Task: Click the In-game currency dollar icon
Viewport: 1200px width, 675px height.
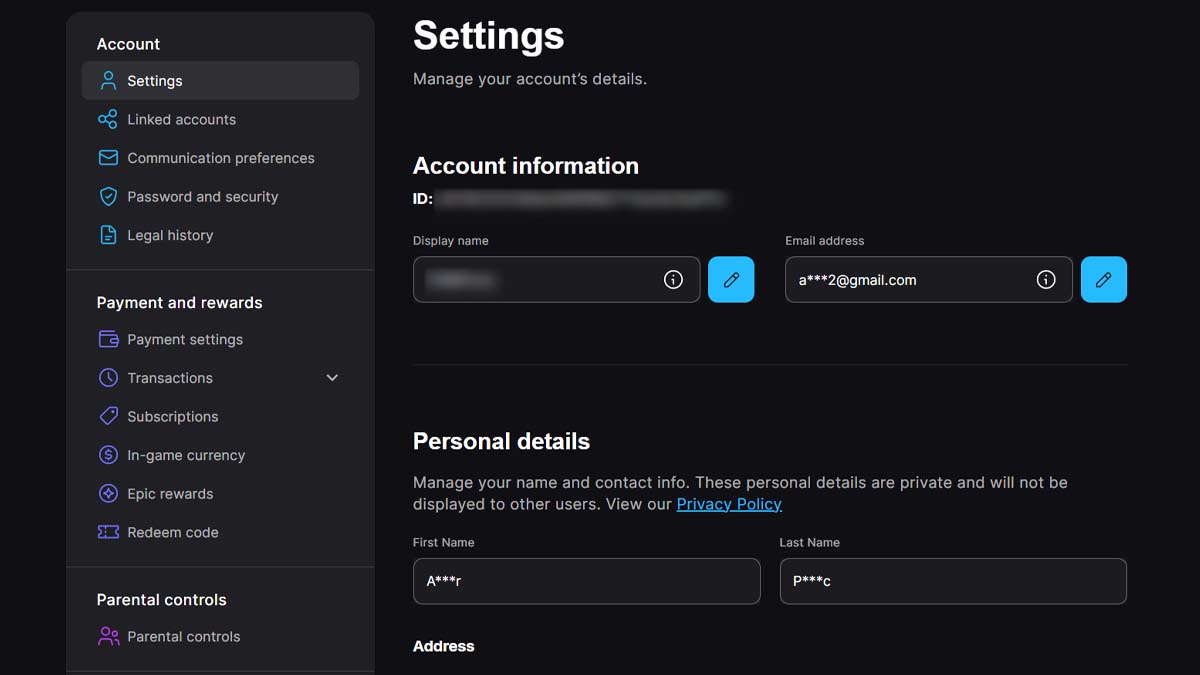Action: (108, 455)
